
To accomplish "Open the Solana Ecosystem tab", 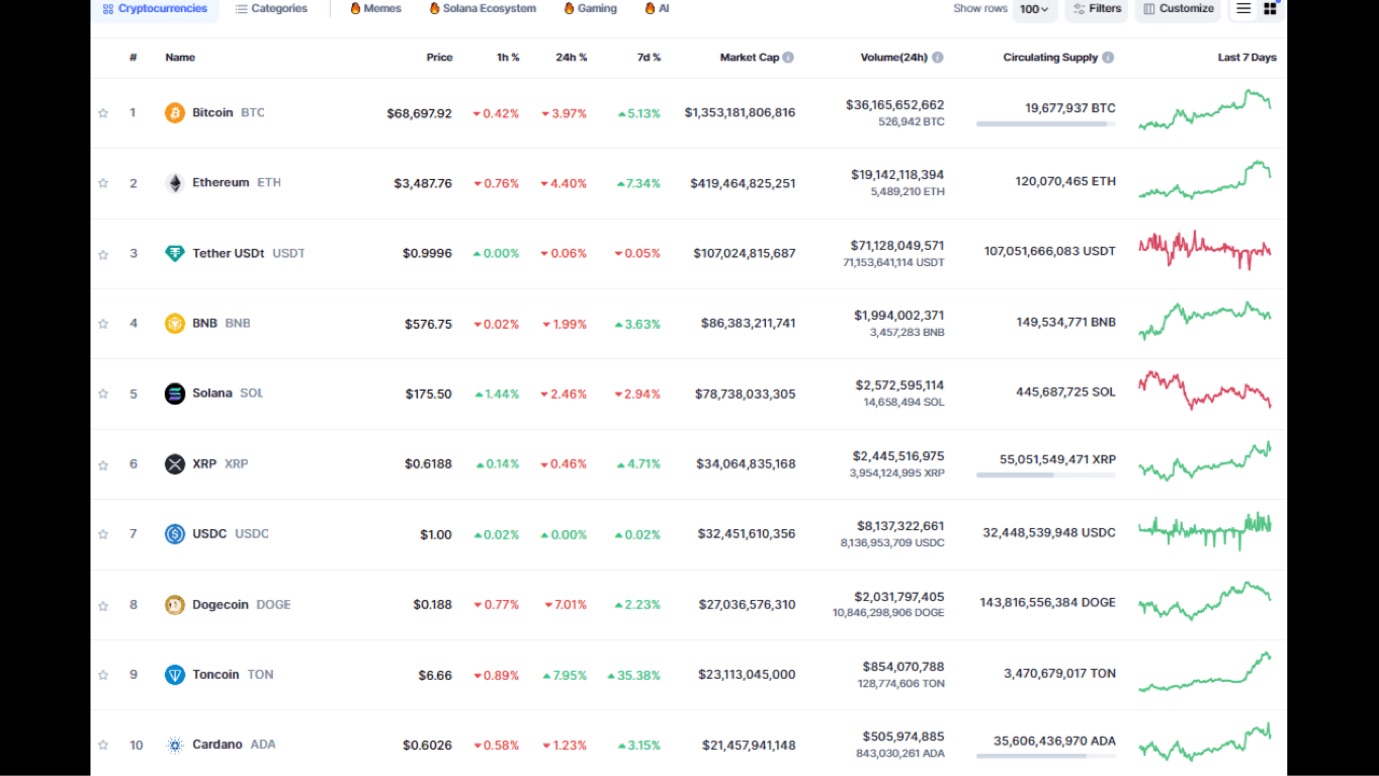I will [482, 9].
